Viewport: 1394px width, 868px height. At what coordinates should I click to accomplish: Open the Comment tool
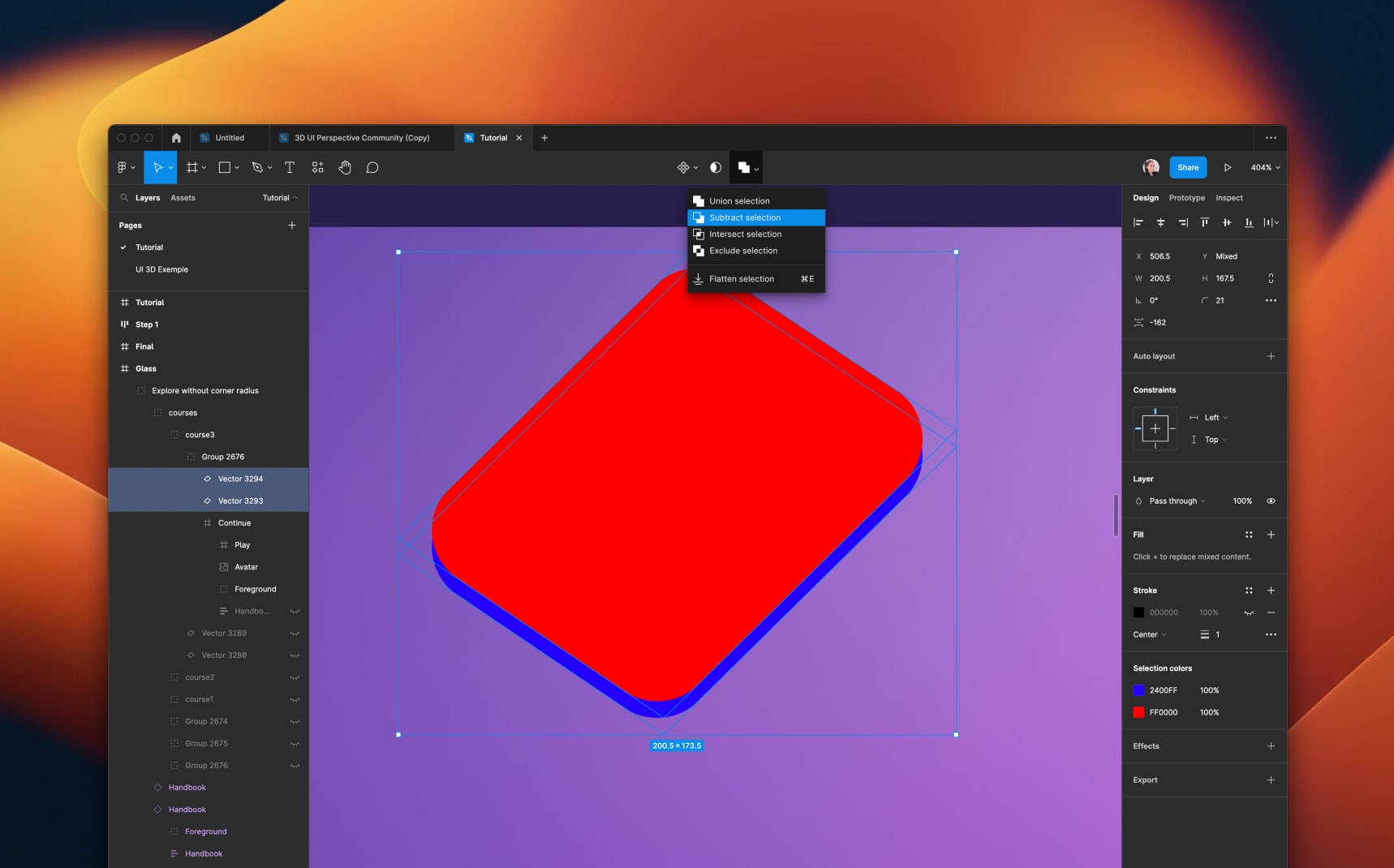[x=372, y=167]
